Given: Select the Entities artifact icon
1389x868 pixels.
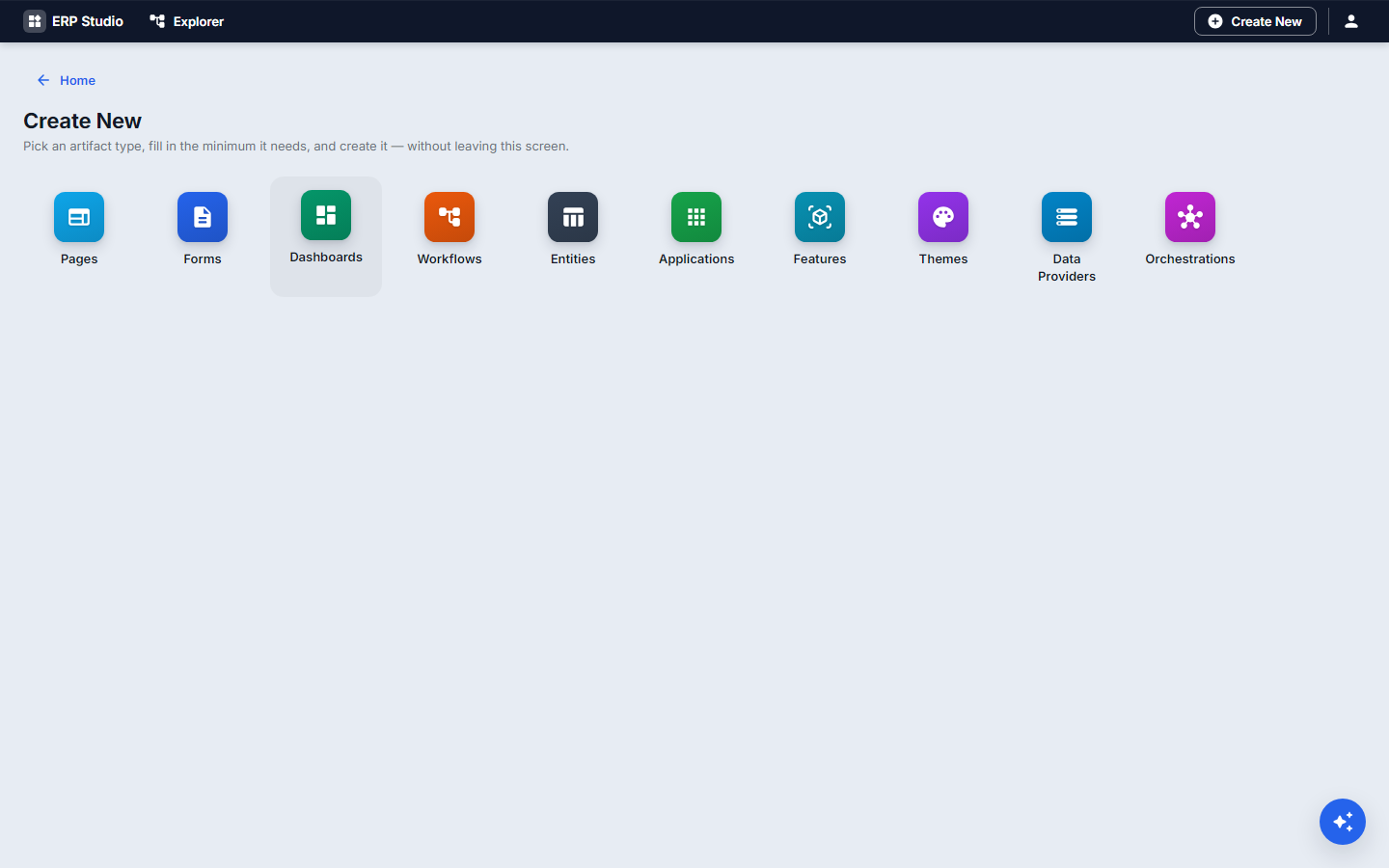Looking at the screenshot, I should tap(573, 217).
